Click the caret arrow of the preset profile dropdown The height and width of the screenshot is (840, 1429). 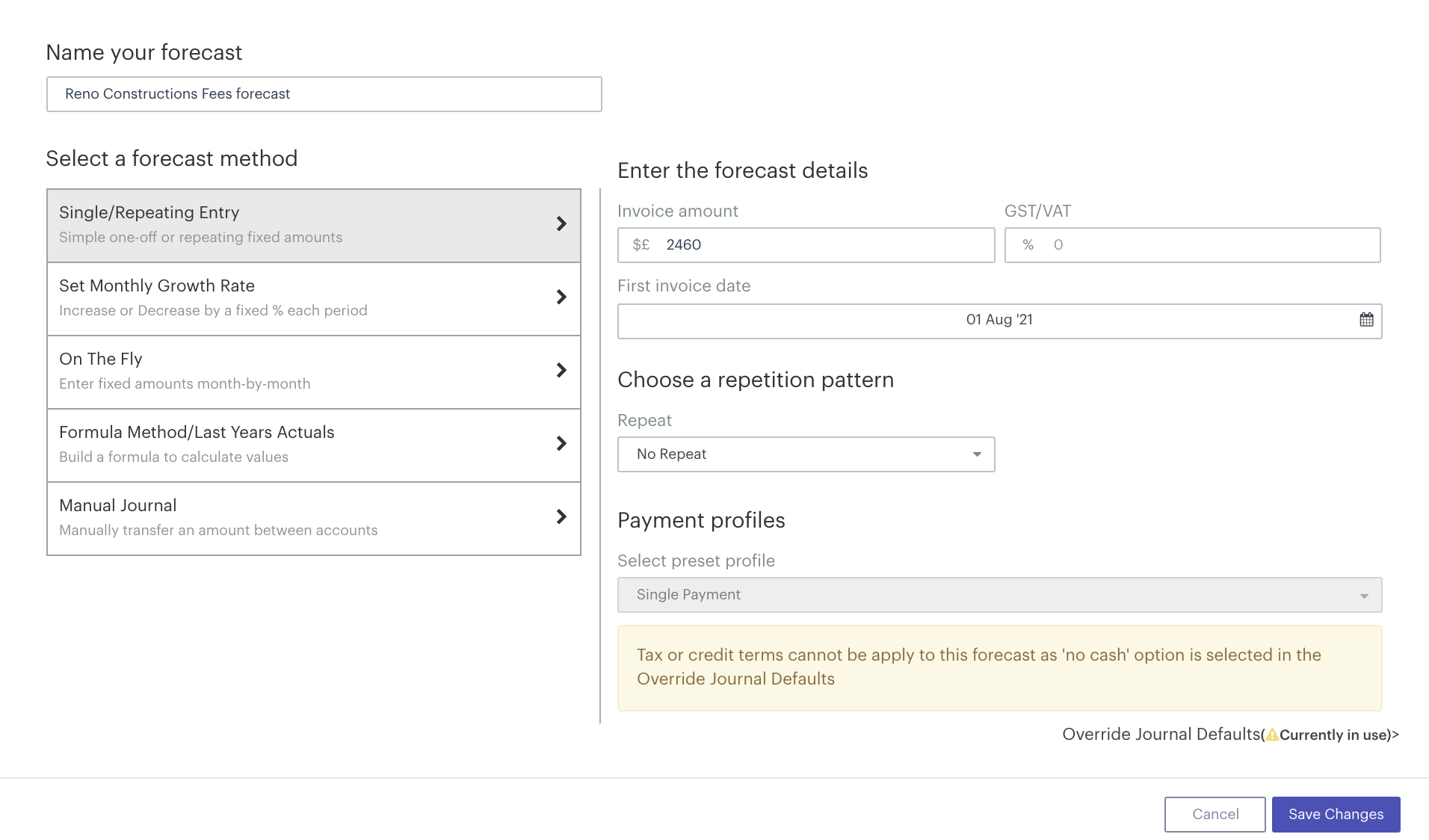tap(1364, 596)
